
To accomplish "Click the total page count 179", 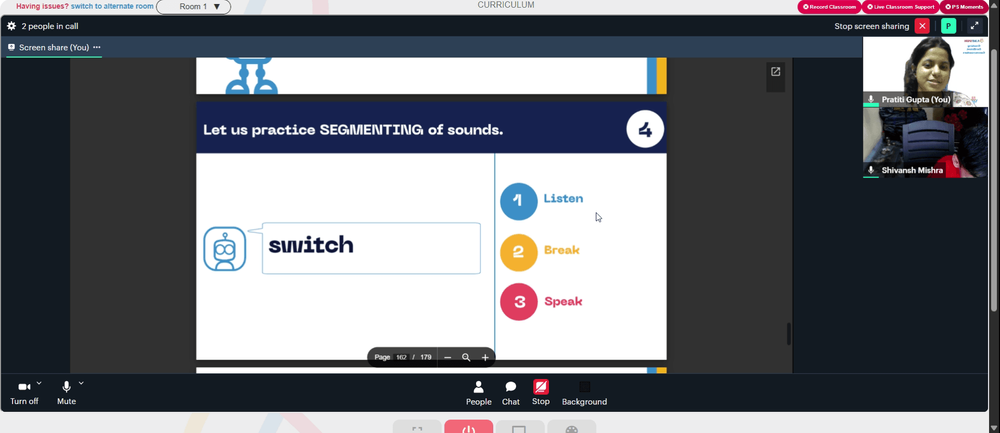I will [425, 357].
